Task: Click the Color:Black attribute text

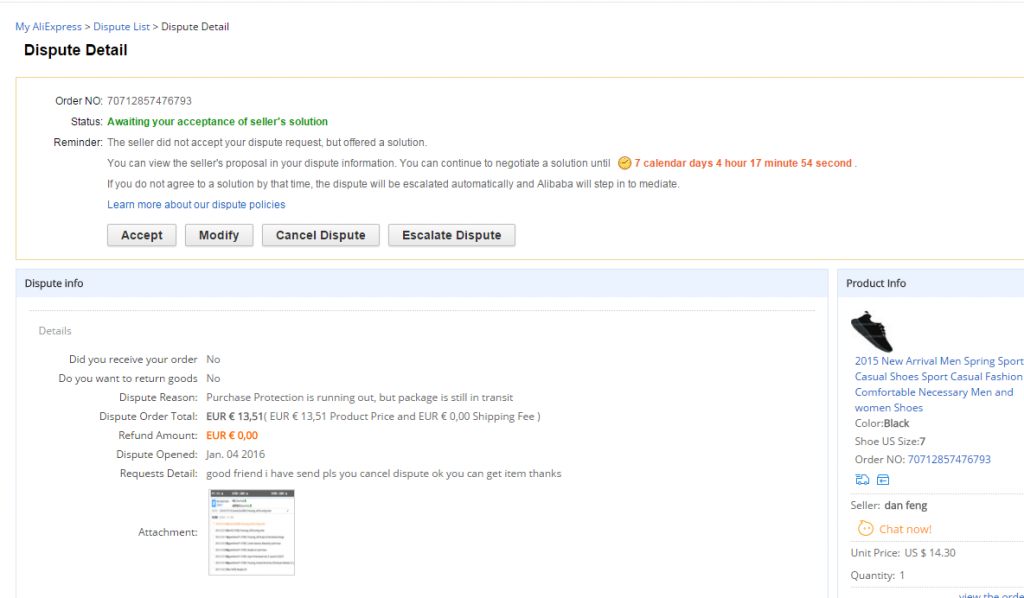Action: point(882,423)
